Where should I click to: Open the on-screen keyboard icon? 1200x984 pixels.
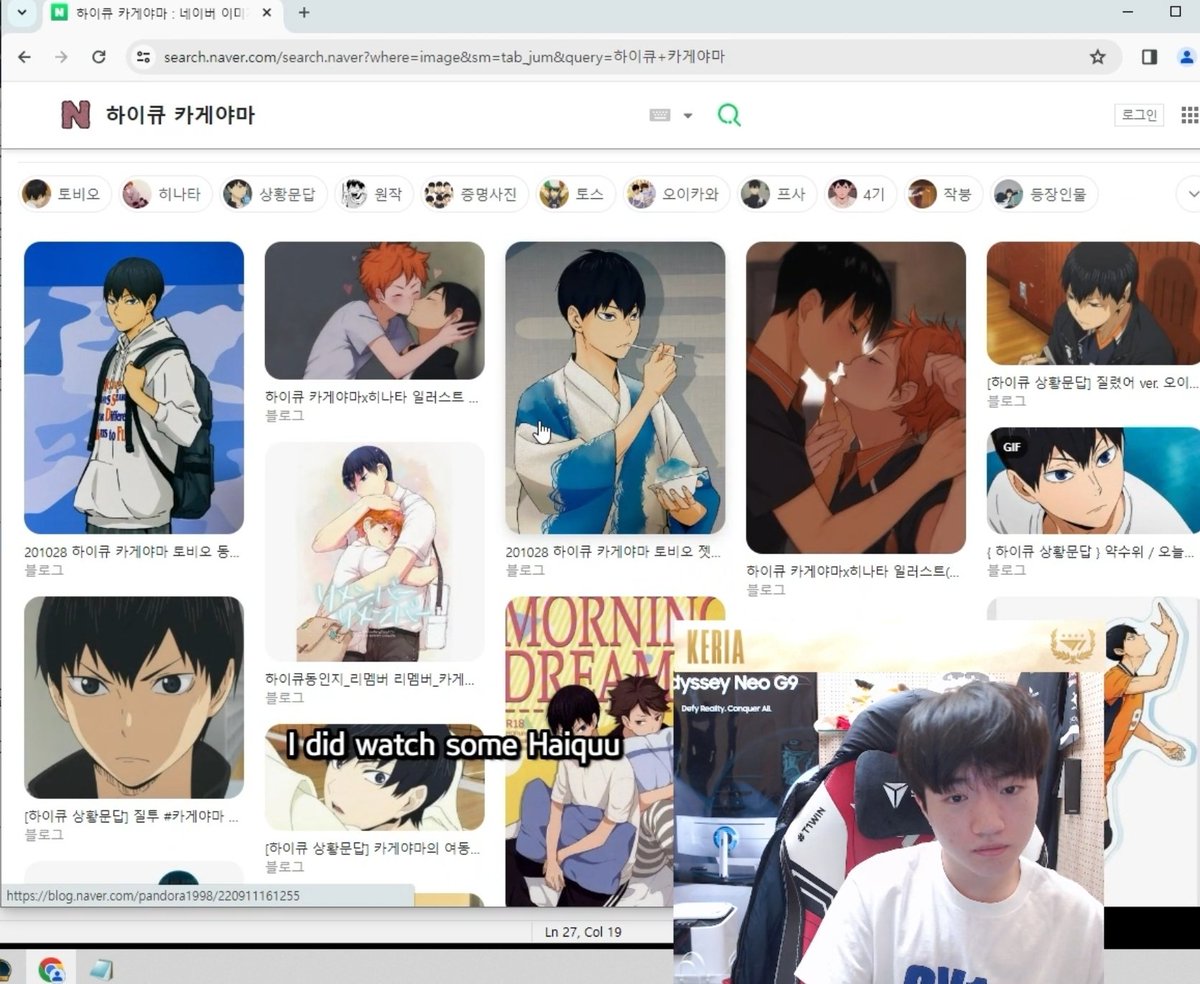click(x=659, y=115)
